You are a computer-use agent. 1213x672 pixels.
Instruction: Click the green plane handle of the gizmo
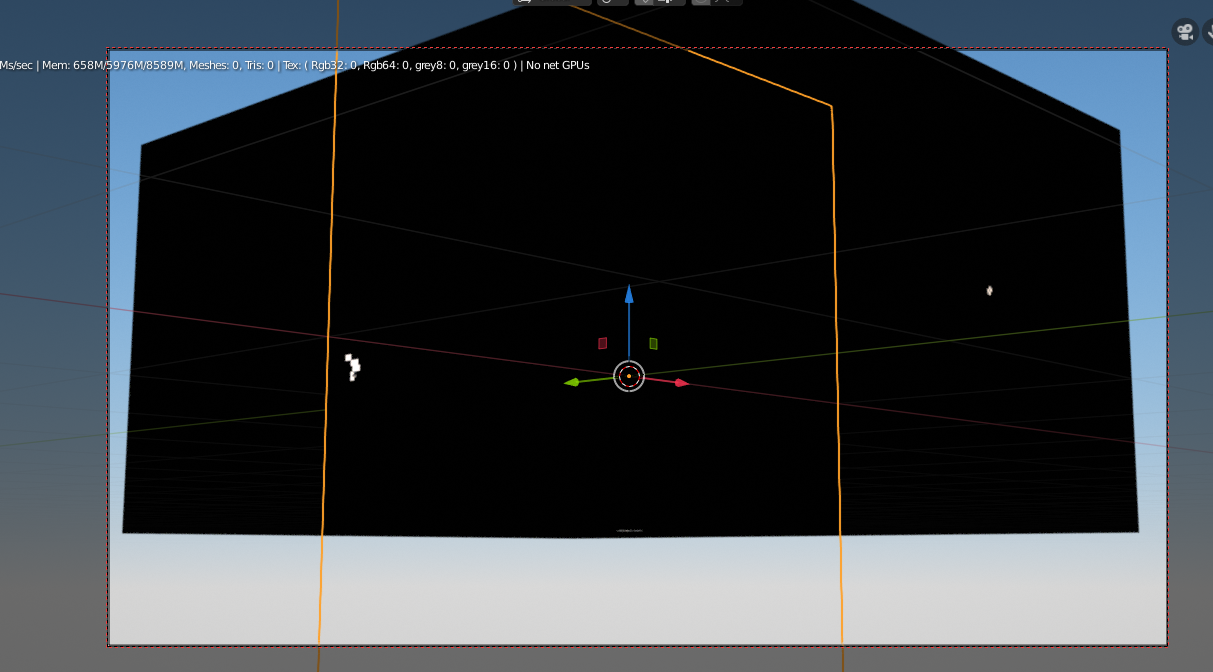click(x=653, y=343)
